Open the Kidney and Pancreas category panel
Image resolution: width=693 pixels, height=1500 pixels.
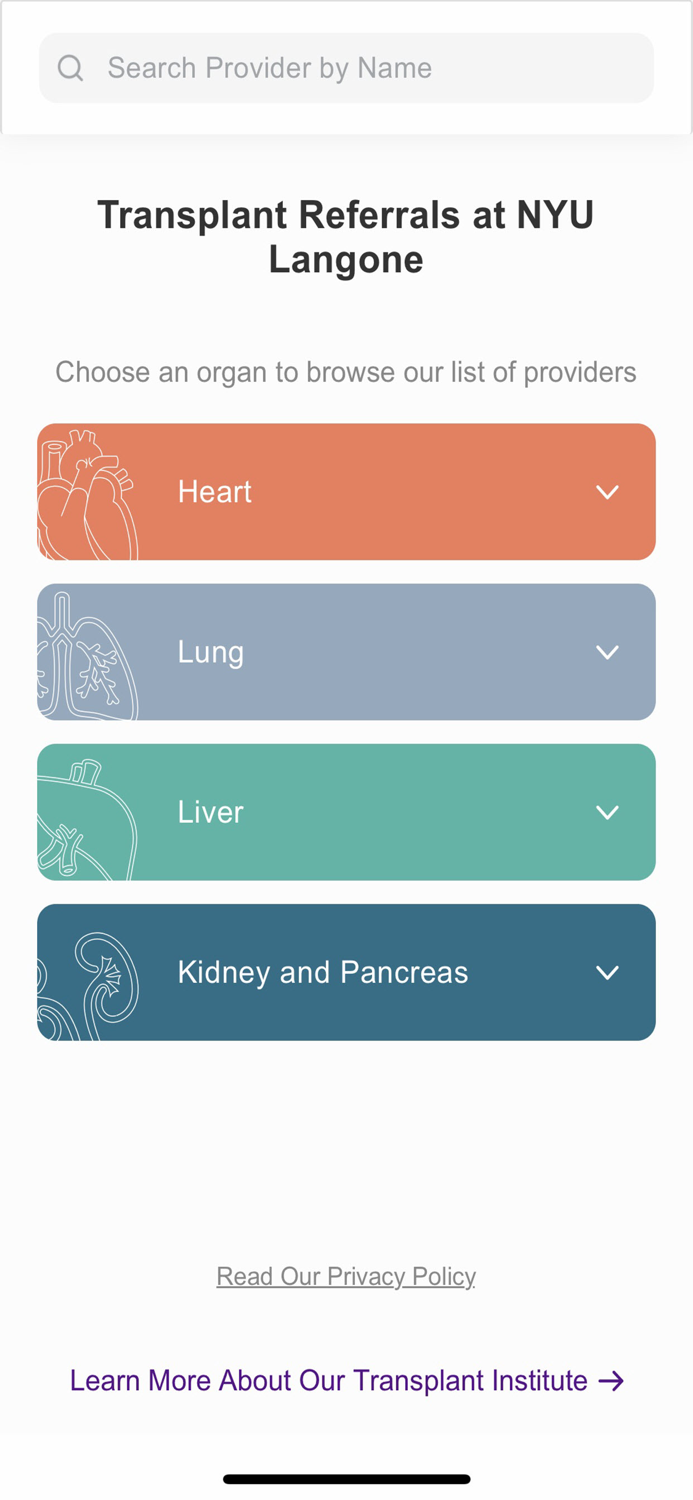point(346,971)
